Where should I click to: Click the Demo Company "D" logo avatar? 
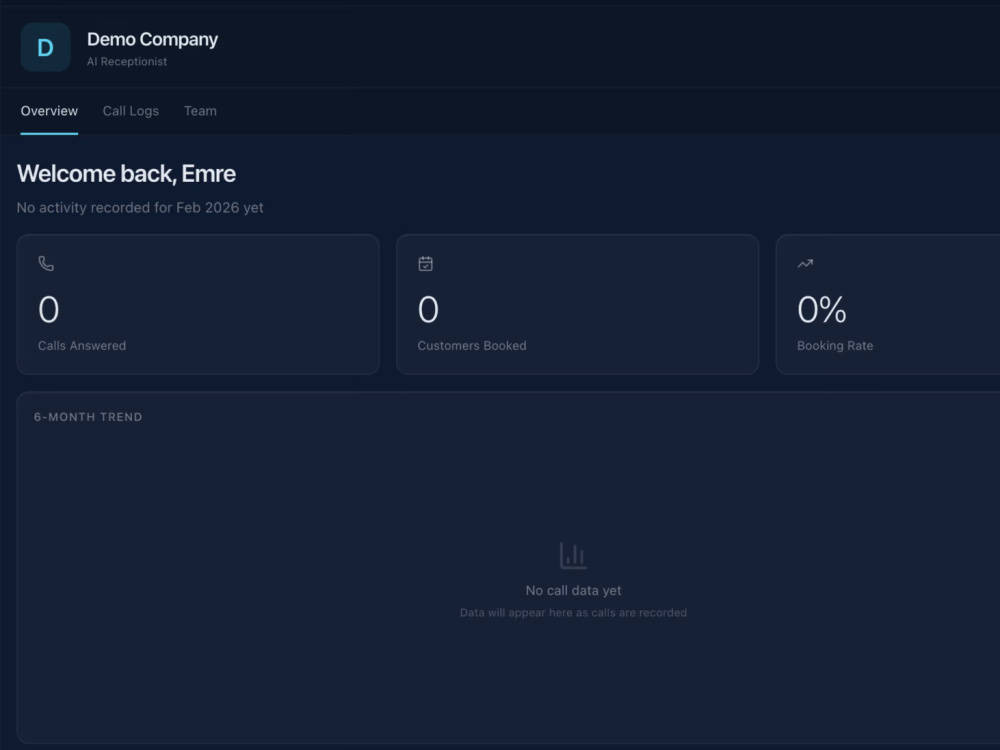coord(45,47)
